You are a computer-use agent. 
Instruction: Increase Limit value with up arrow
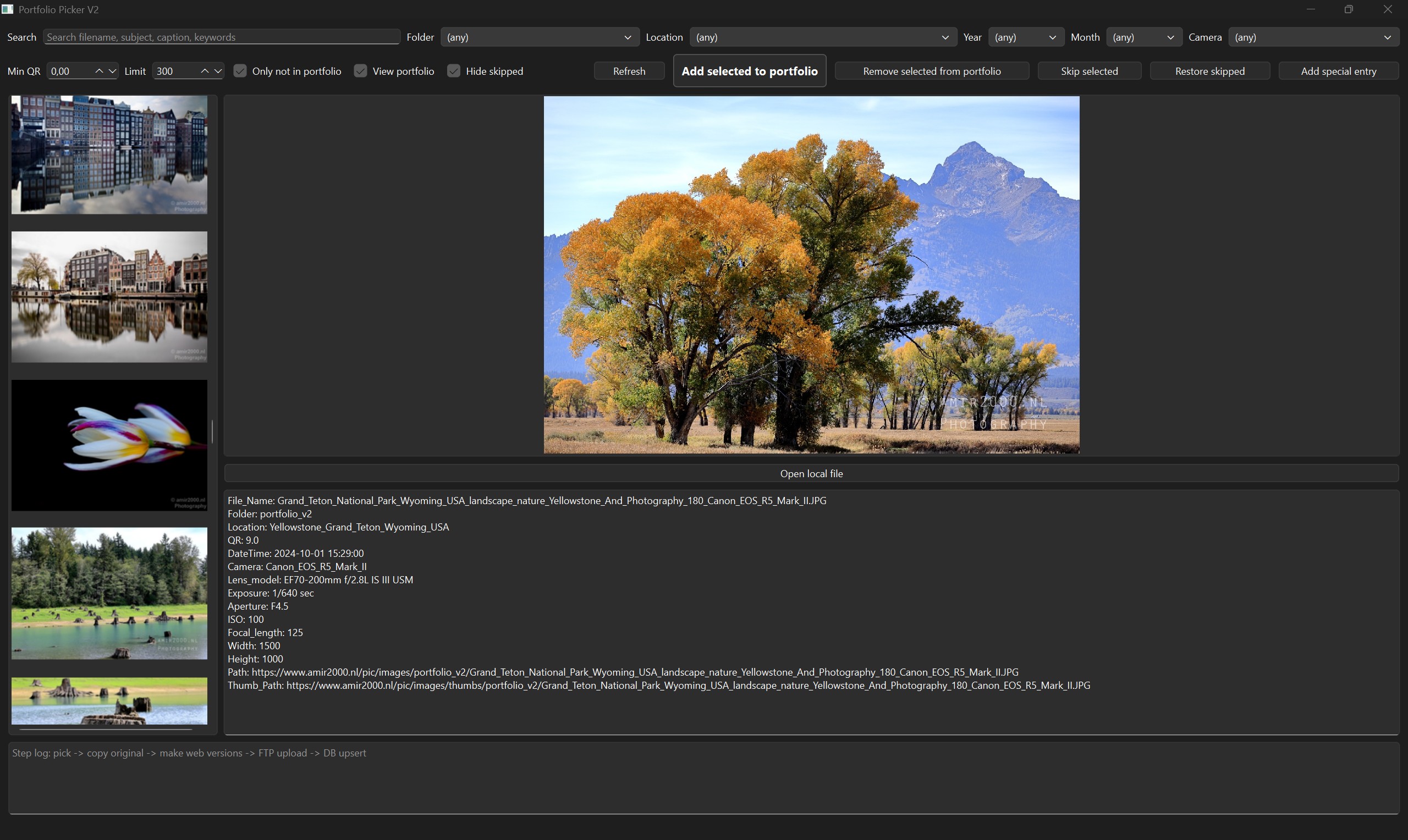click(205, 71)
